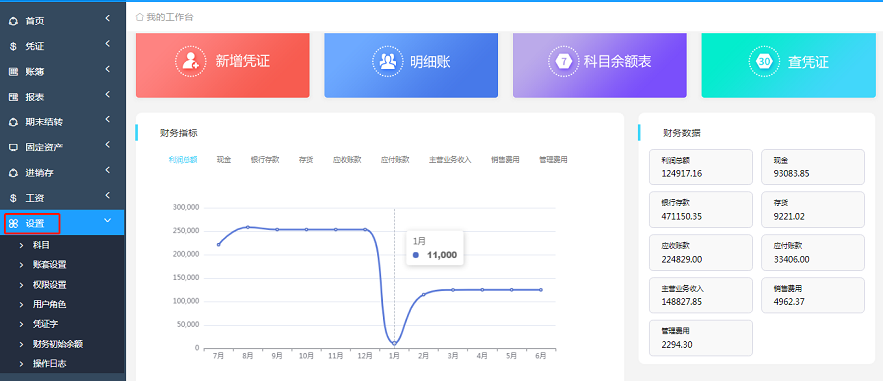Click the 首页 sidebar icon
The height and width of the screenshot is (381, 883).
coord(14,21)
